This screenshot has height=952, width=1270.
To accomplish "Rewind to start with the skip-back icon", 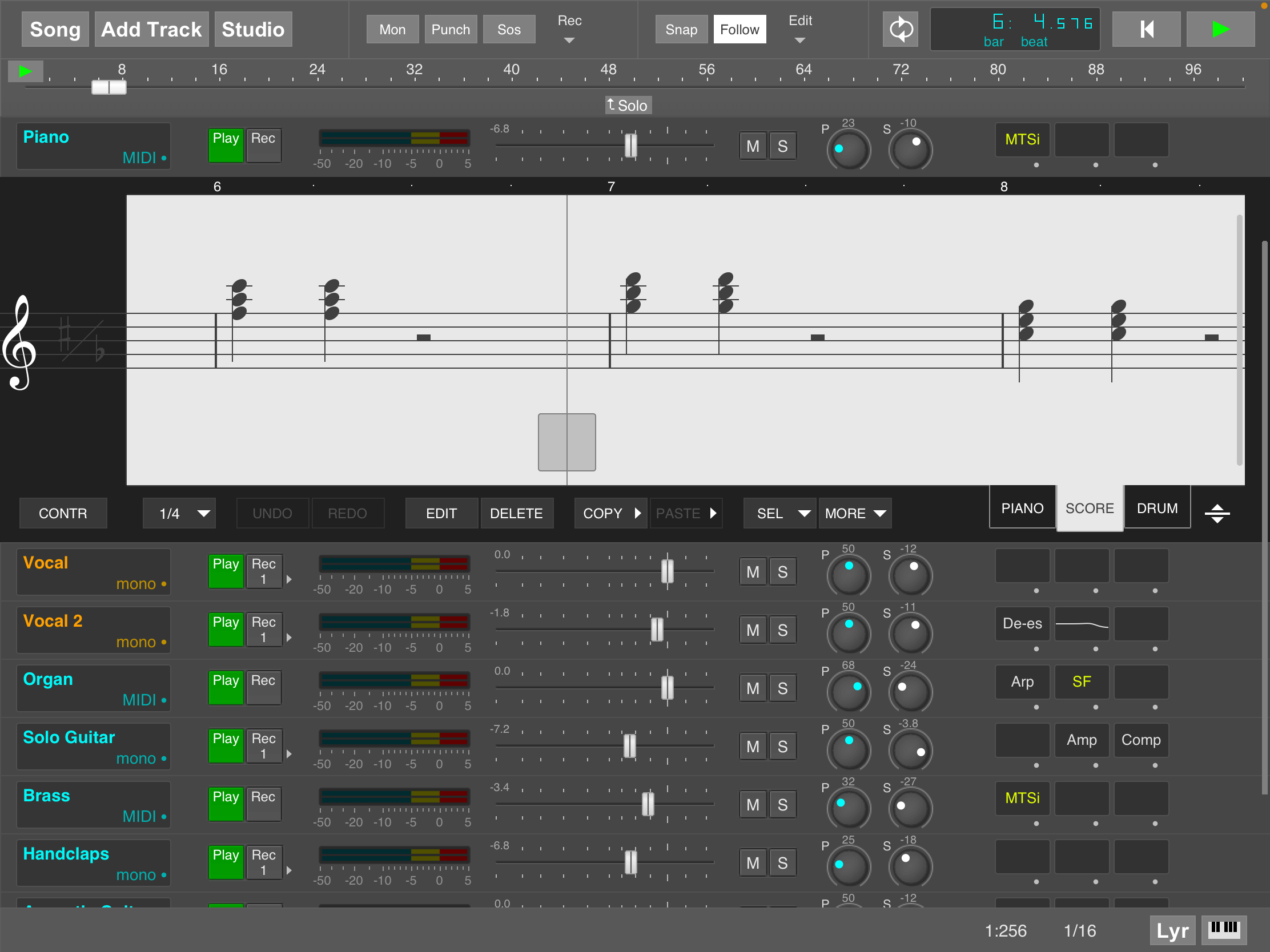I will (1146, 29).
